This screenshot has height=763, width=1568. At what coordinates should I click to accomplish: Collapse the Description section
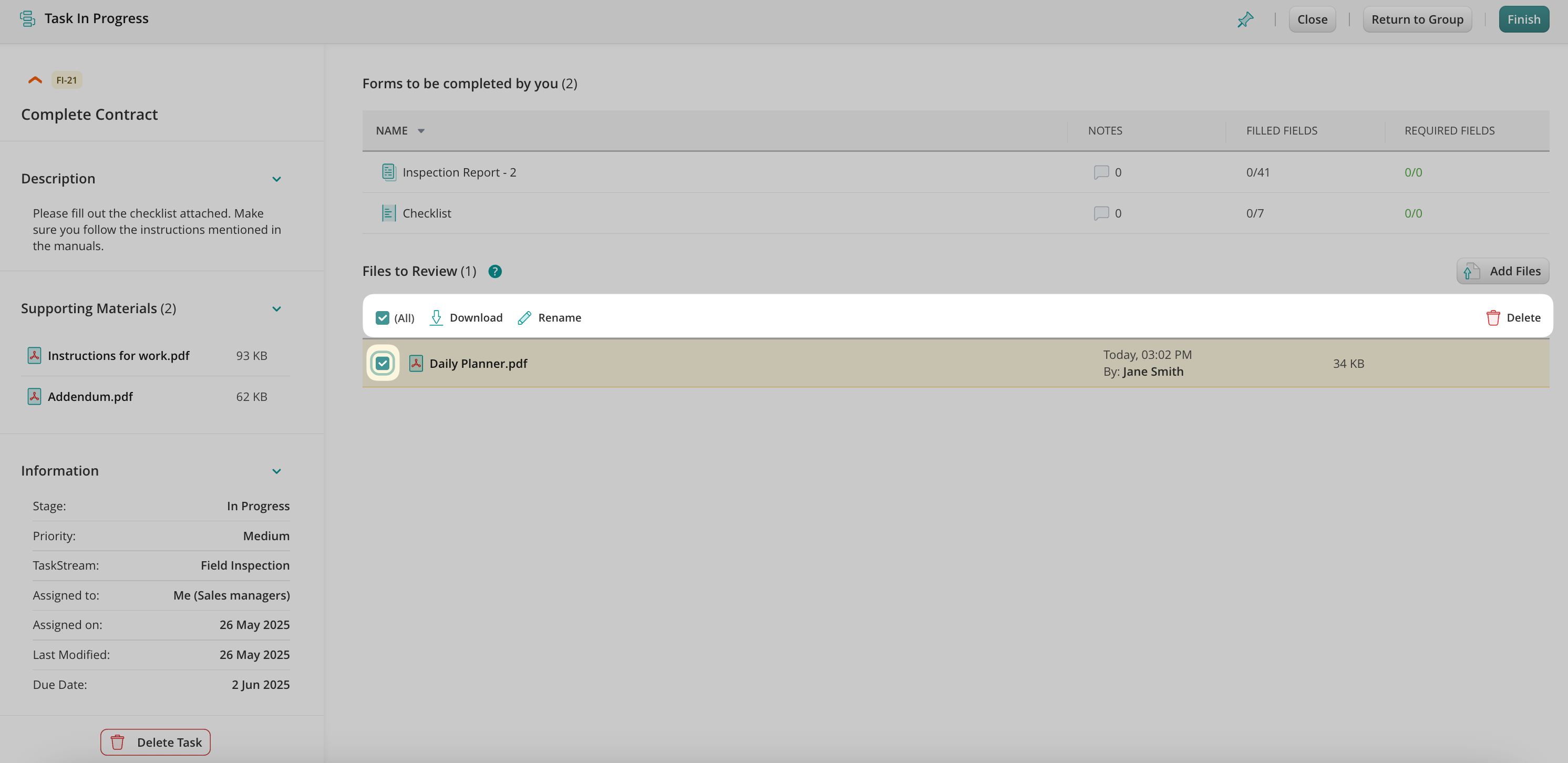pyautogui.click(x=276, y=179)
